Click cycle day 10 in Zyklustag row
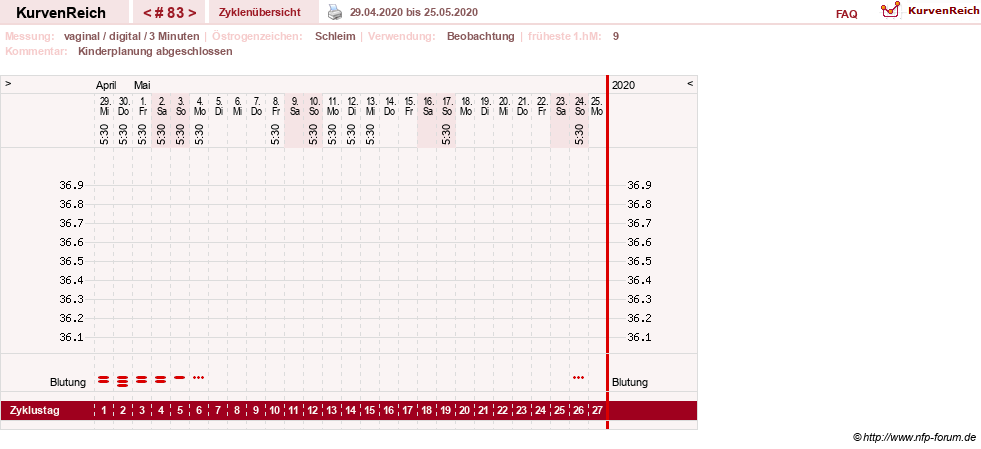 click(275, 411)
